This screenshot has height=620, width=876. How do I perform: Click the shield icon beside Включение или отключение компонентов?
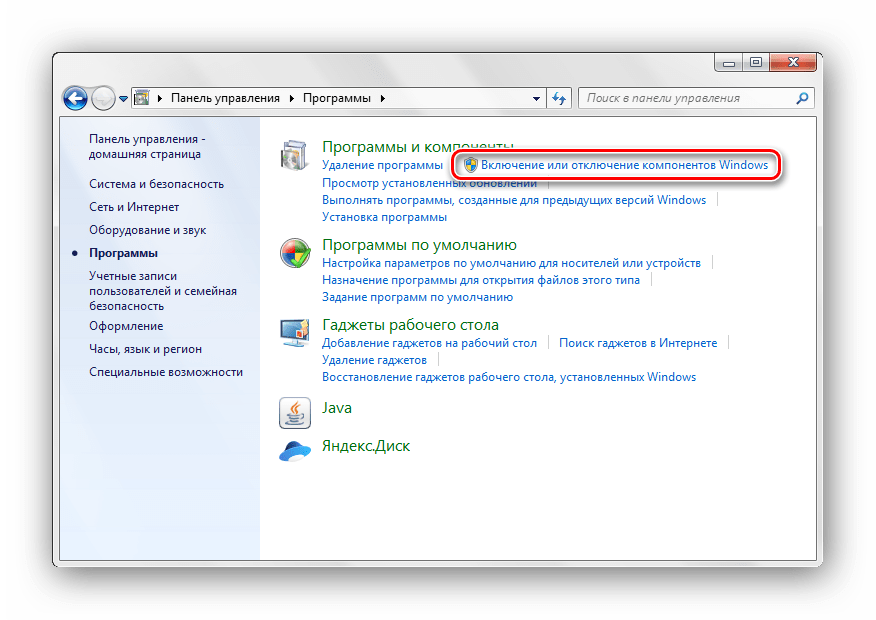(x=471, y=164)
